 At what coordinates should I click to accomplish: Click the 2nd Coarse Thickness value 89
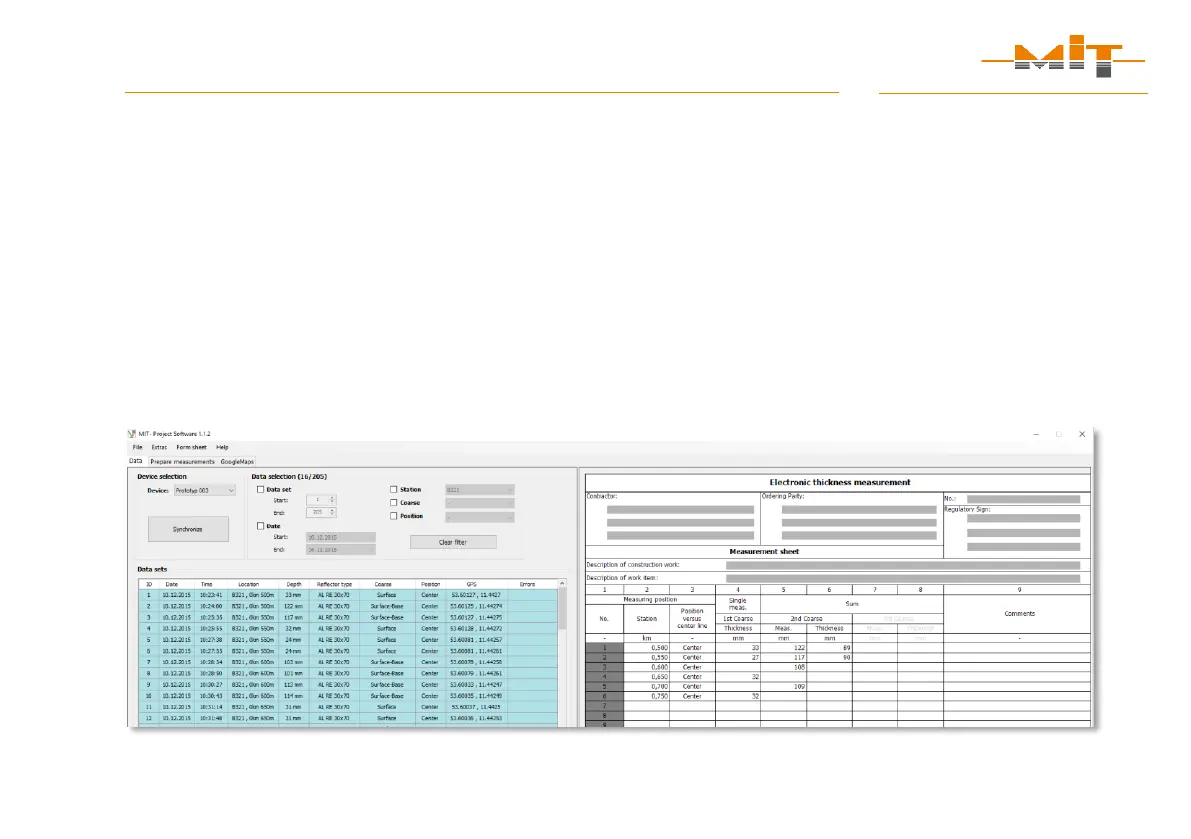[x=829, y=648]
